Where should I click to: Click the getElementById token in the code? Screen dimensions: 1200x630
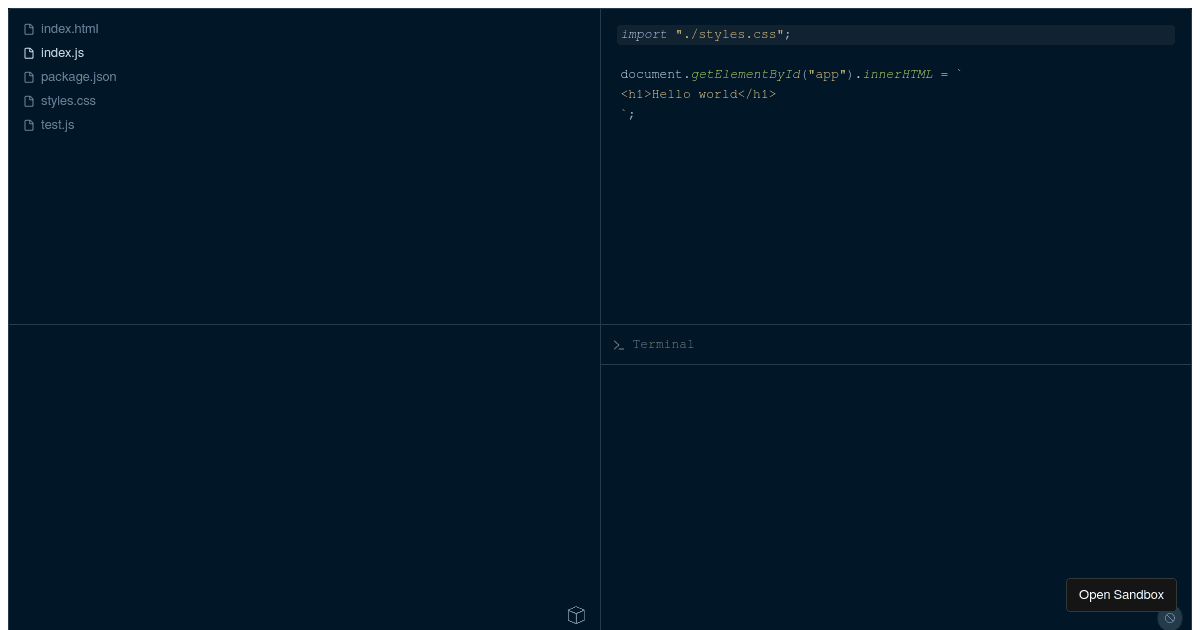(x=745, y=74)
